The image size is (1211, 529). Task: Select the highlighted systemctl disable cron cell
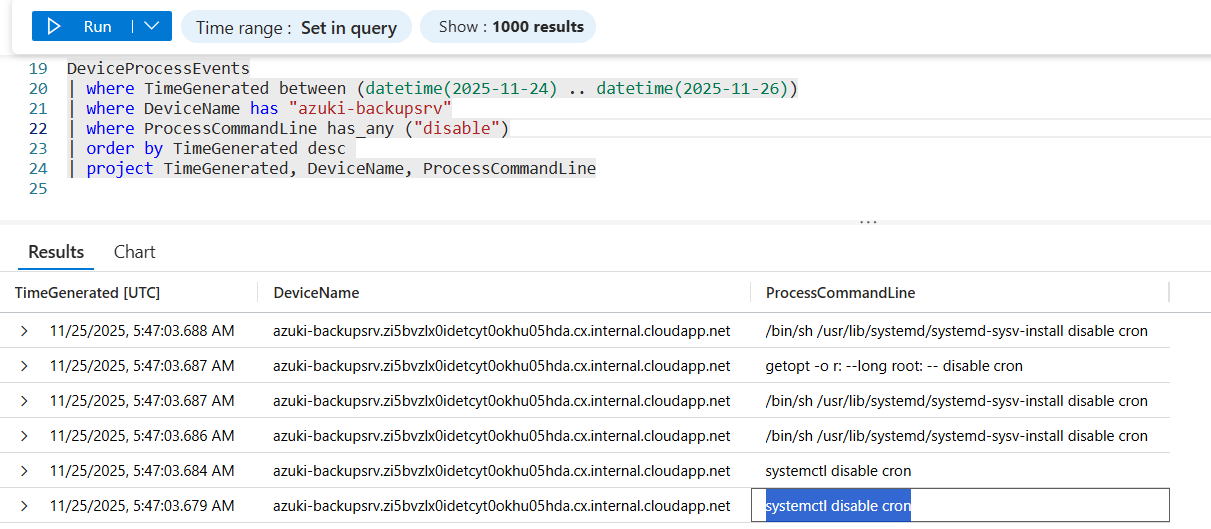[960, 506]
